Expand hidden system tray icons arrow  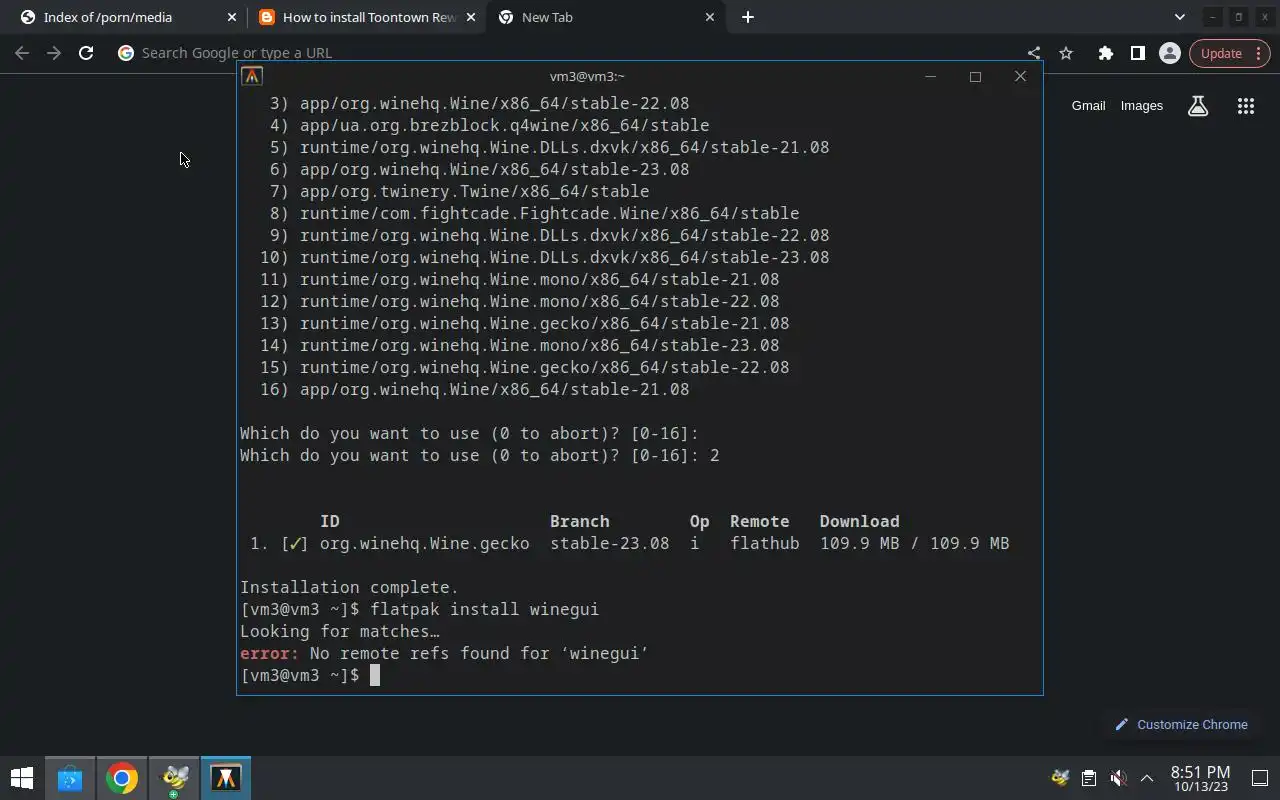pos(1147,778)
